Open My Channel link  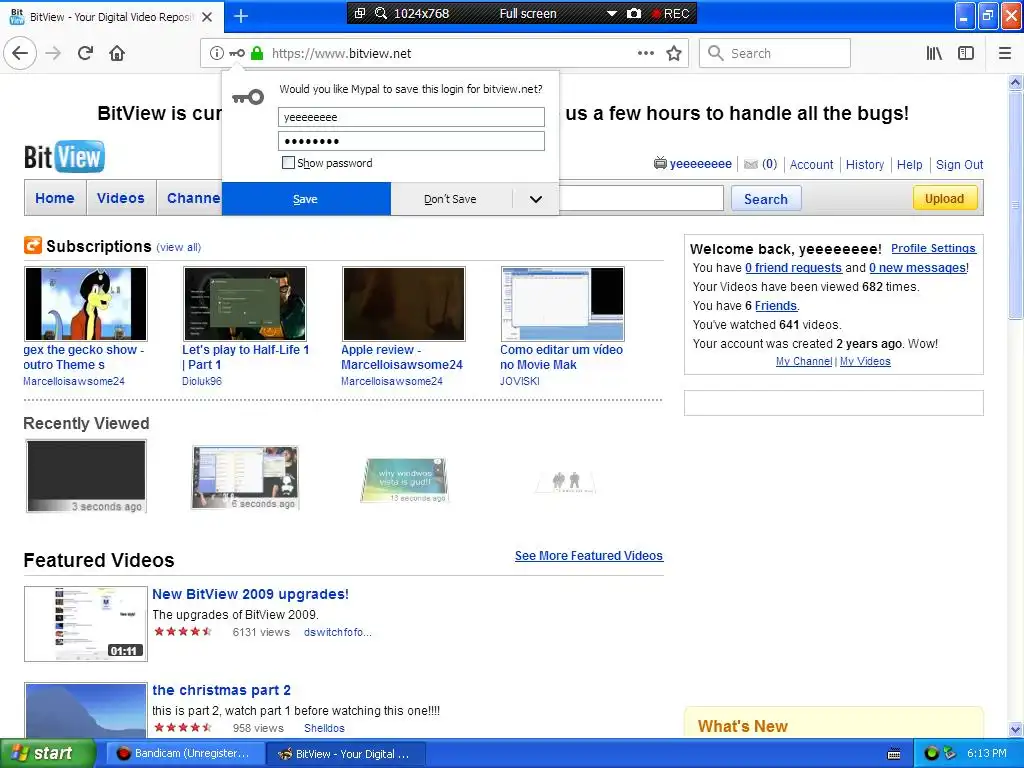click(x=804, y=361)
